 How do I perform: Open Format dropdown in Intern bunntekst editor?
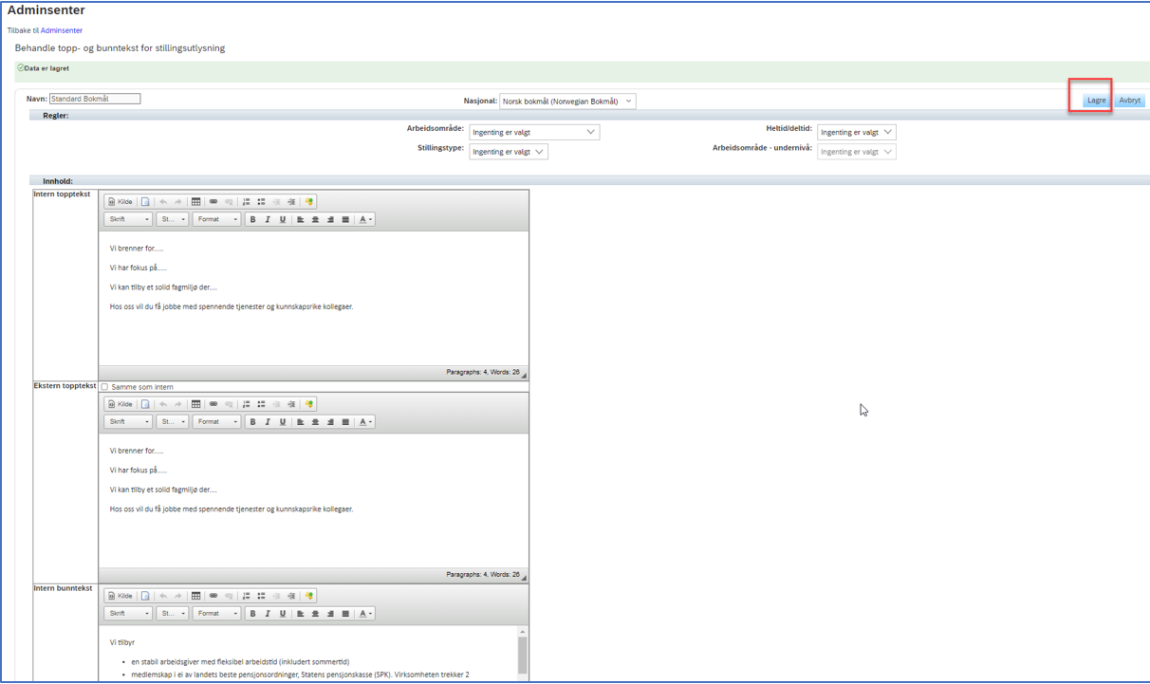coord(216,614)
